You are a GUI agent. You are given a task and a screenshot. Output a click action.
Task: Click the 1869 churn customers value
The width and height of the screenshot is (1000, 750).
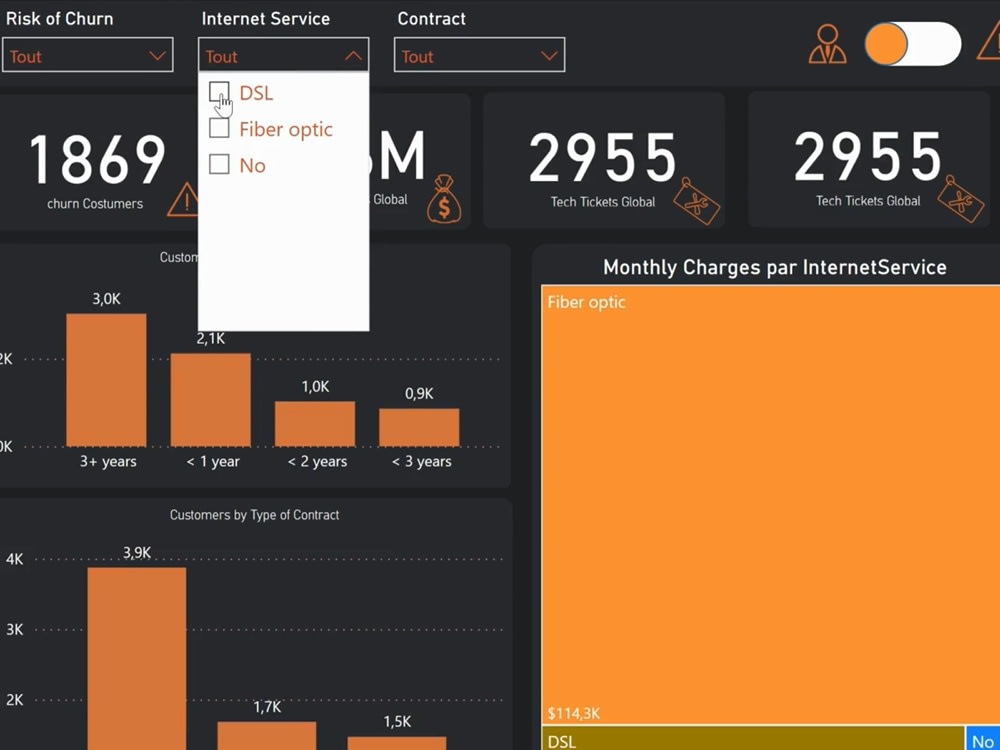coord(97,160)
